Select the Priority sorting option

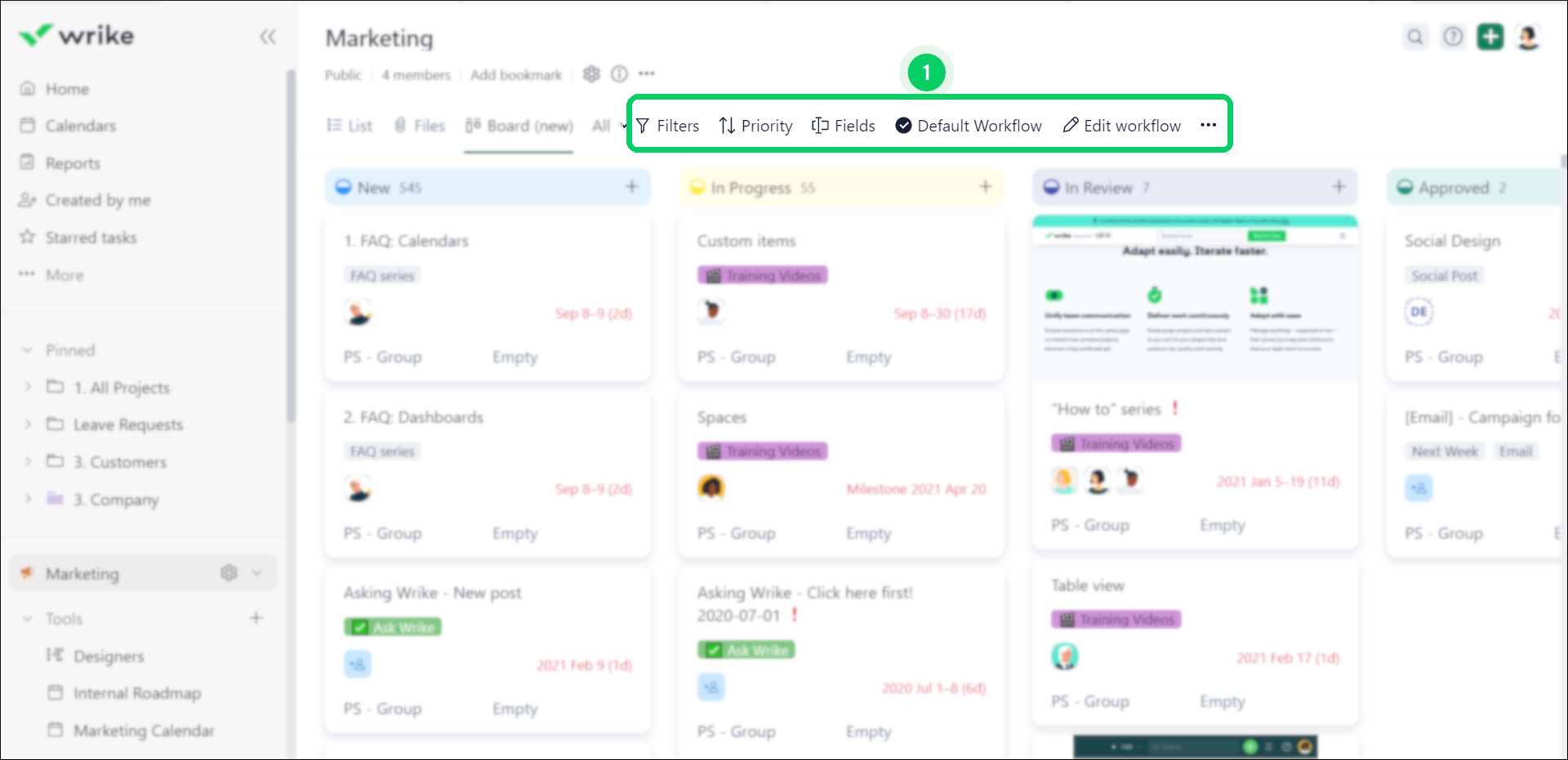click(x=755, y=125)
